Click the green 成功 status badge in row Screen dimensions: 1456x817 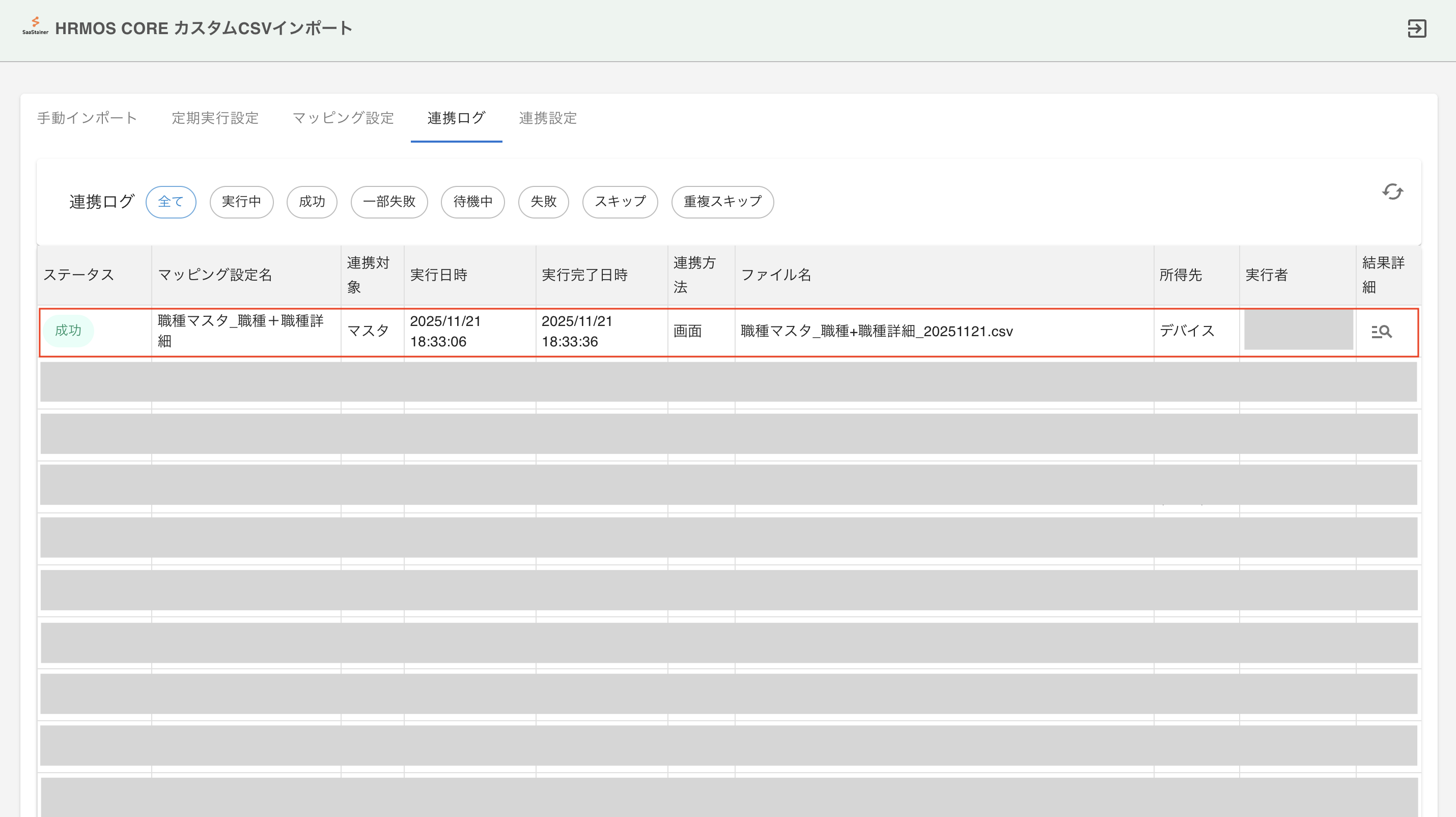(x=68, y=331)
